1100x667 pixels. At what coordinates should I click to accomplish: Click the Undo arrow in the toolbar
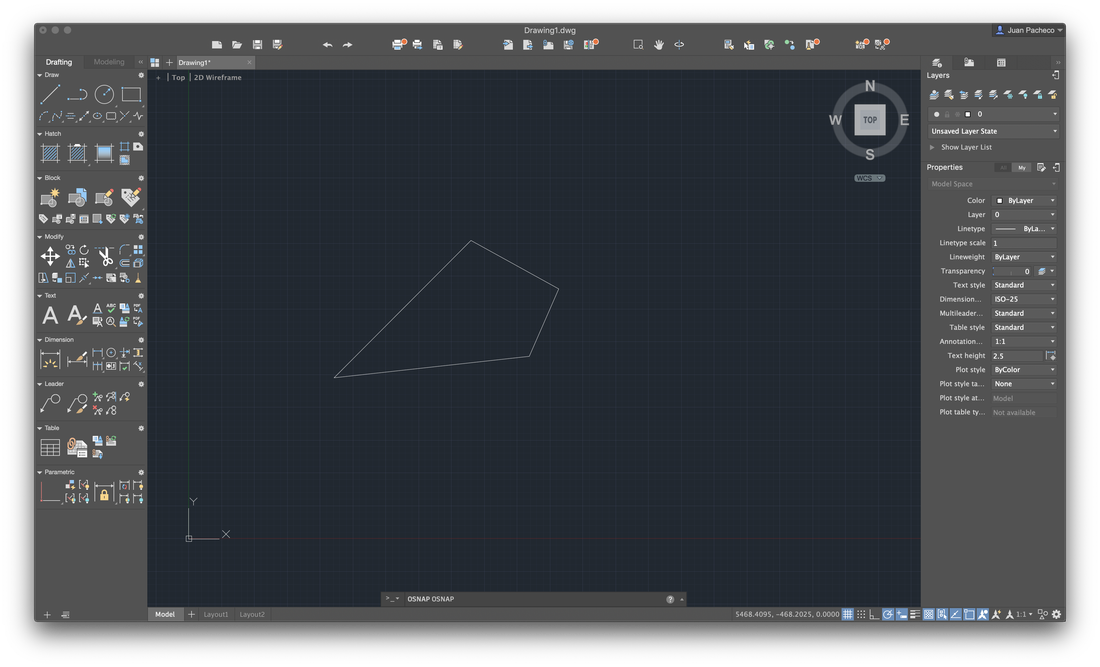(328, 45)
